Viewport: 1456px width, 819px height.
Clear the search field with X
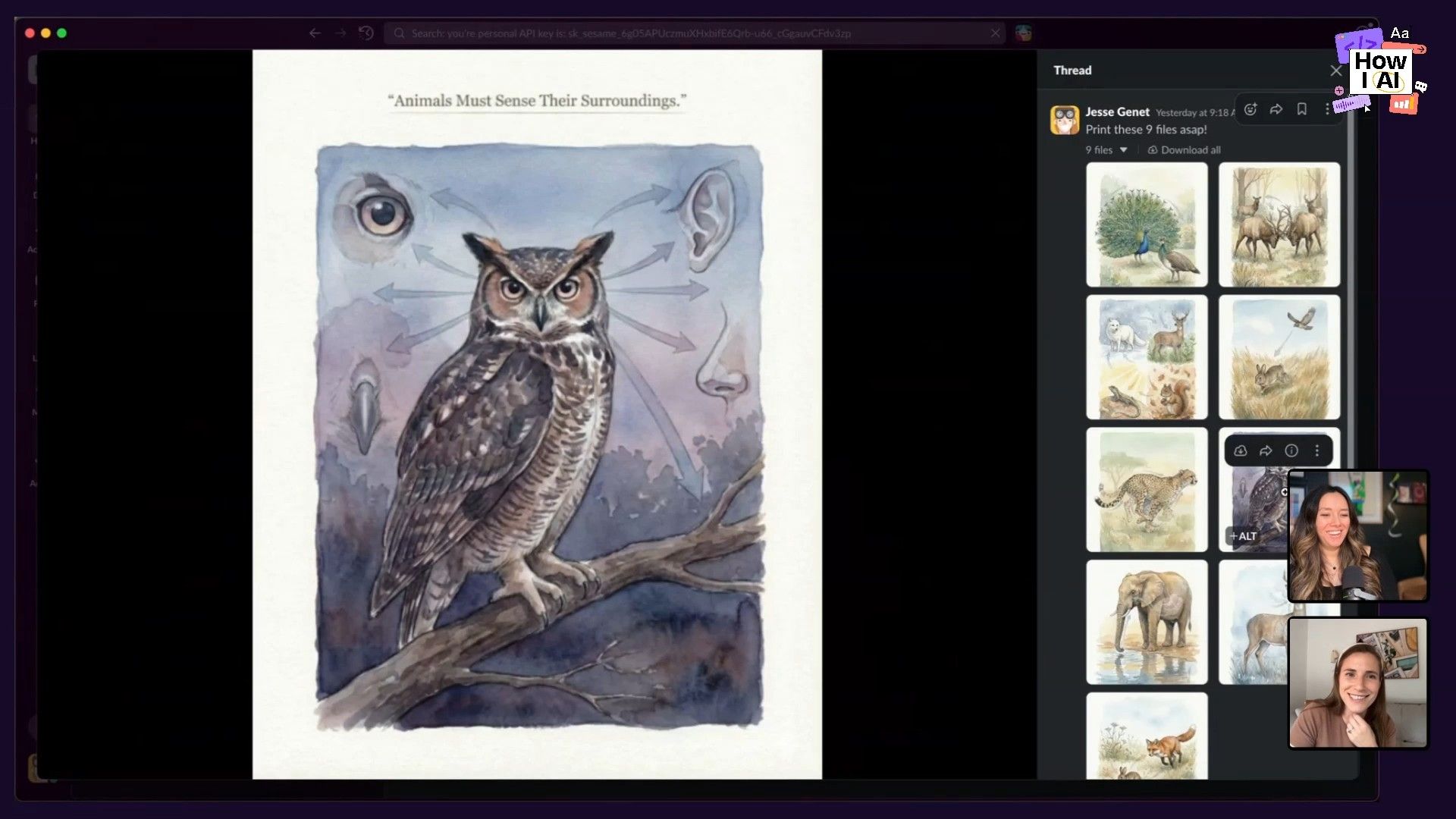(995, 33)
